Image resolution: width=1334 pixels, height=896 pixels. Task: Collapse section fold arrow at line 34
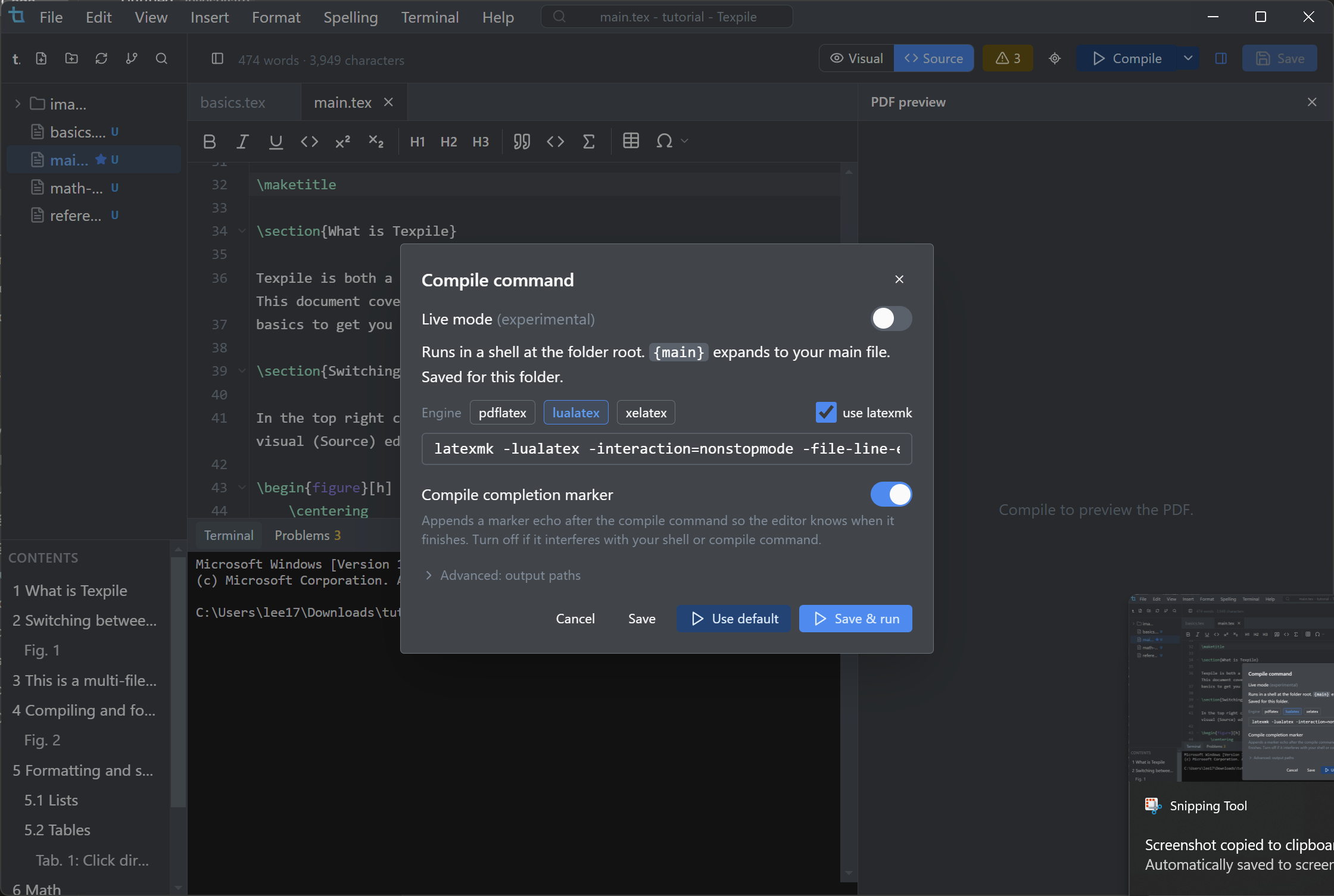[242, 231]
